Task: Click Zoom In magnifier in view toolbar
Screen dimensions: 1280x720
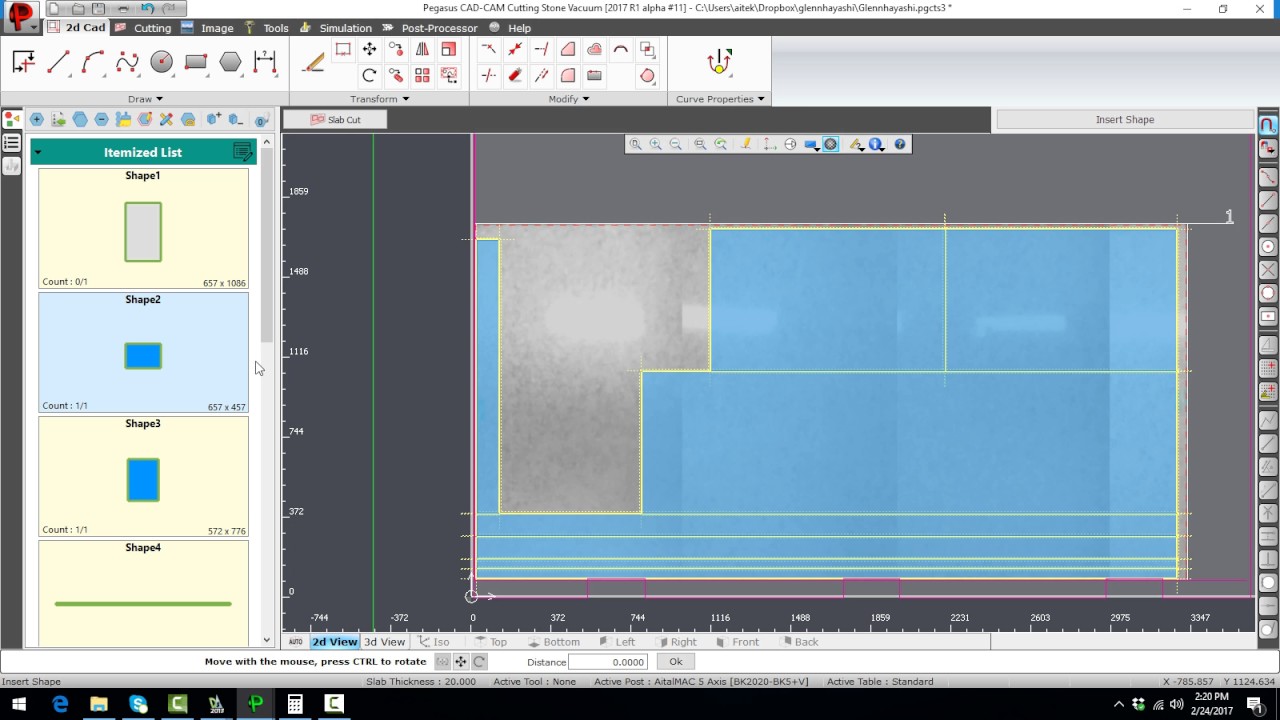Action: pyautogui.click(x=655, y=144)
